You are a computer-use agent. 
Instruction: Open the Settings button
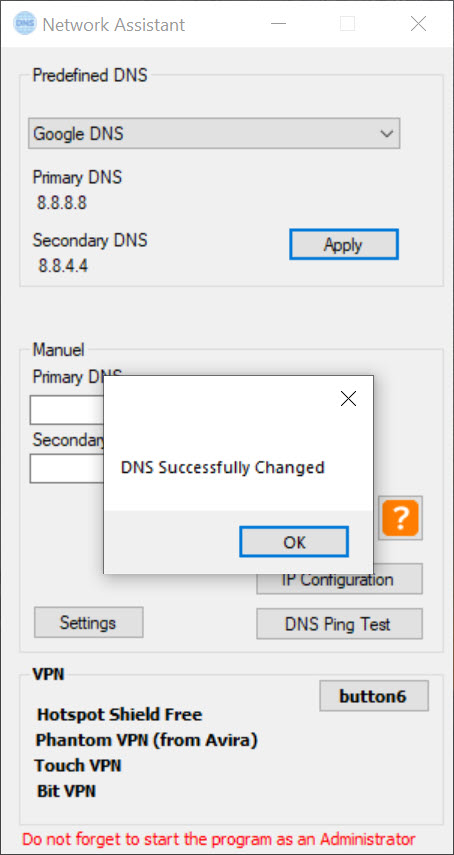(88, 622)
